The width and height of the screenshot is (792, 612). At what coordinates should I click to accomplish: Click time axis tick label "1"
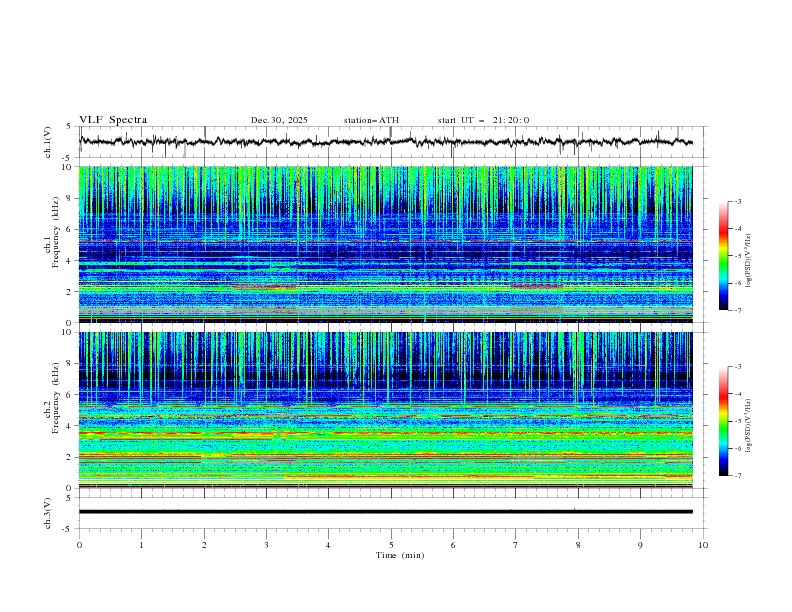tap(141, 545)
